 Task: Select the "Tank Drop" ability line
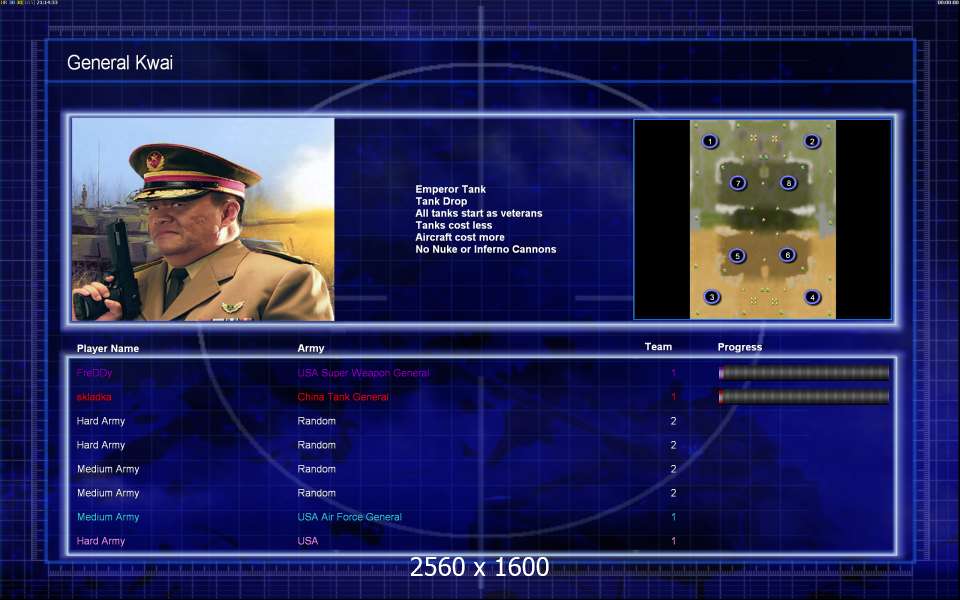(x=441, y=201)
